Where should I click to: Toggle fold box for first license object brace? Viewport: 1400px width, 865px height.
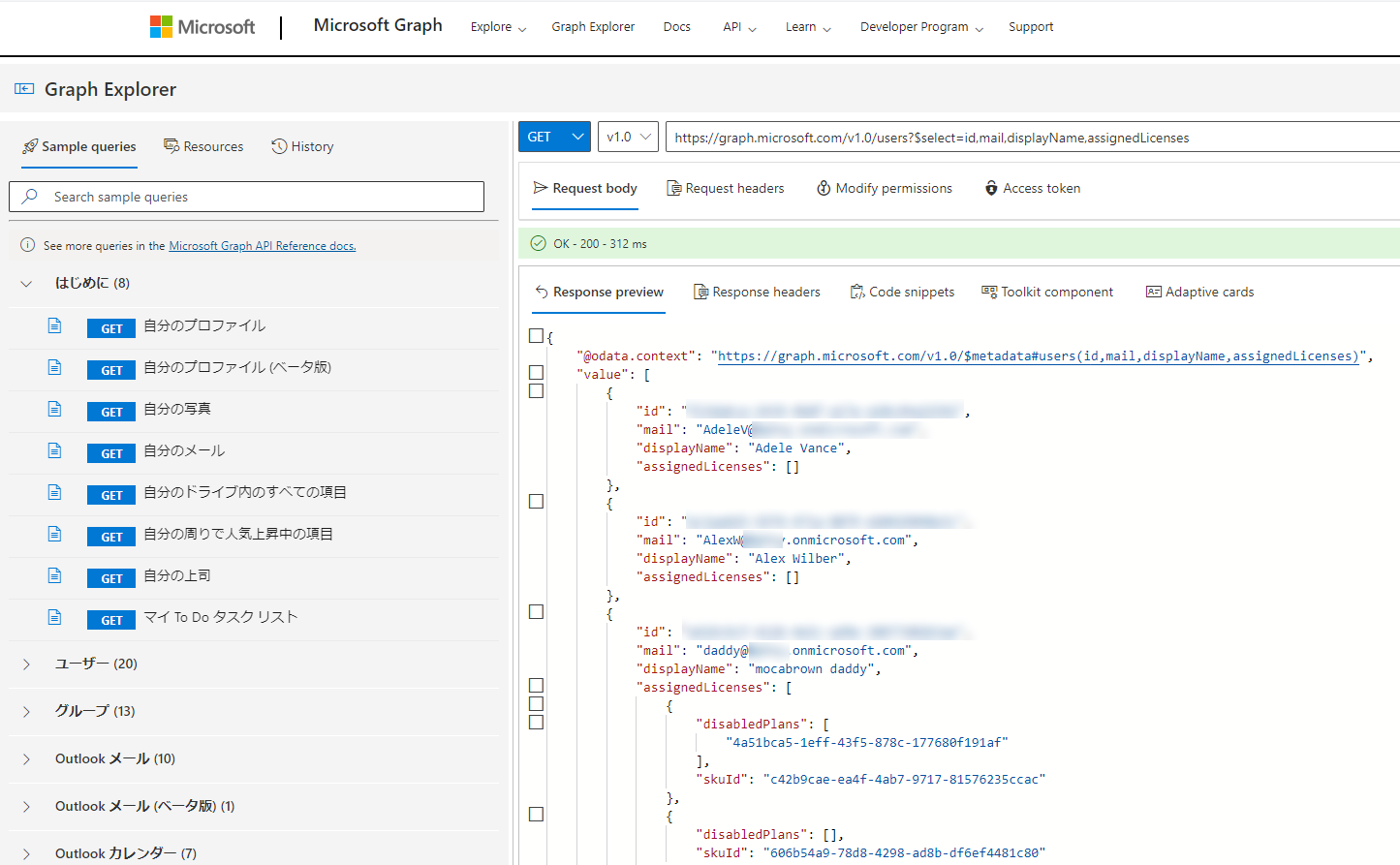pos(536,704)
